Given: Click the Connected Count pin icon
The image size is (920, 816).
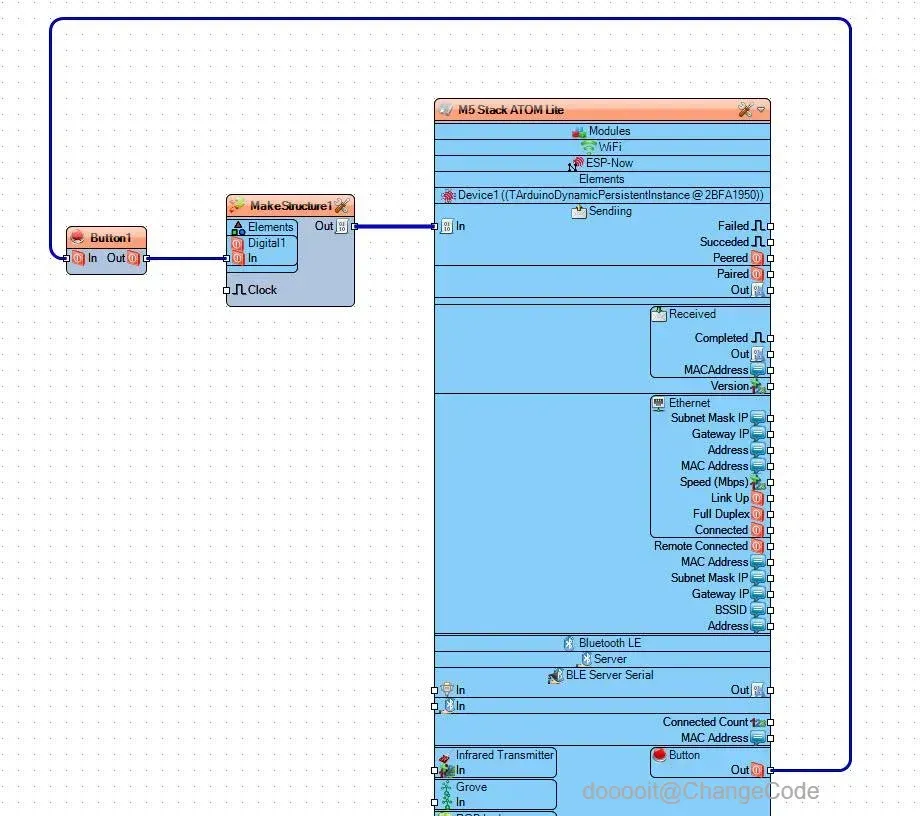Looking at the screenshot, I should tap(757, 723).
